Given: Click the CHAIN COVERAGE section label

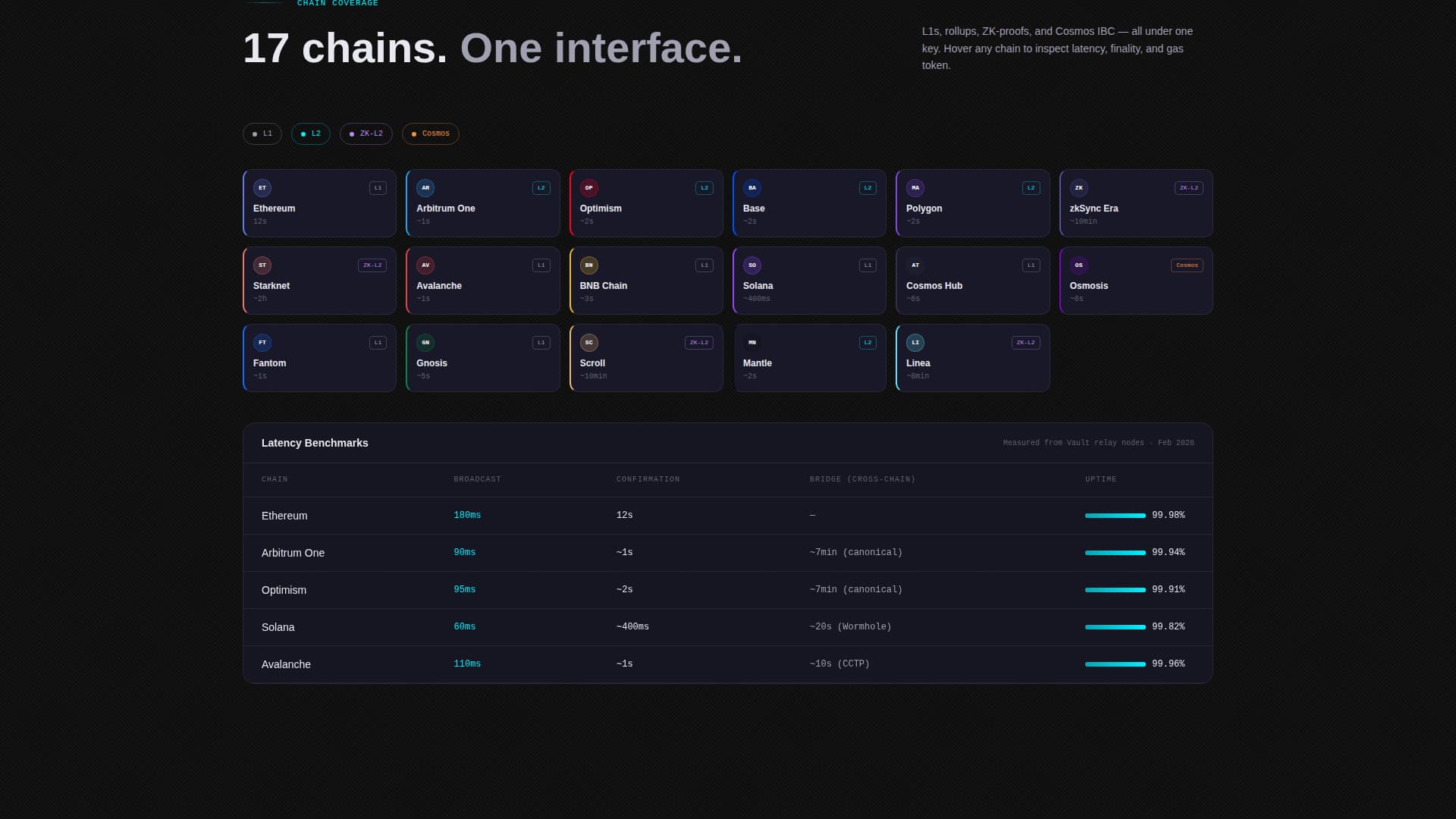Looking at the screenshot, I should coord(337,4).
